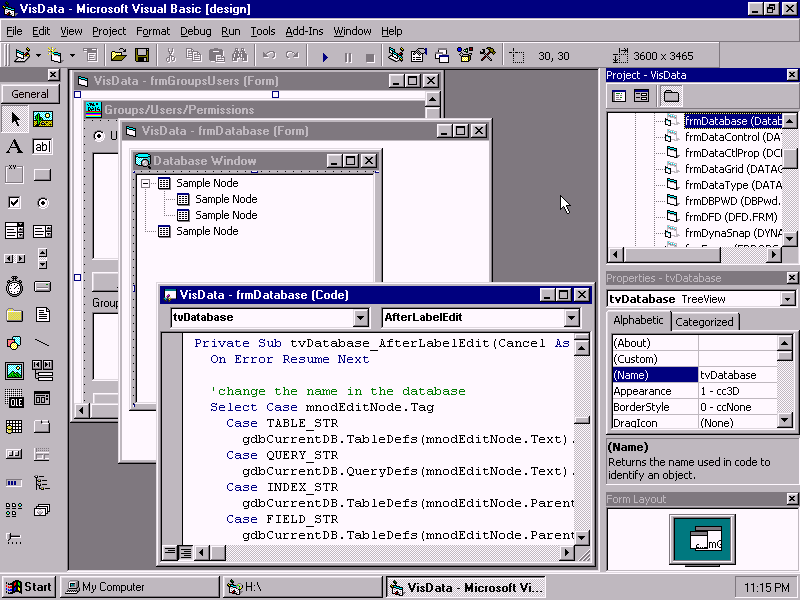Click the Form Layout Window toolbar icon
Viewport: 800px width, 600px height.
(442, 55)
